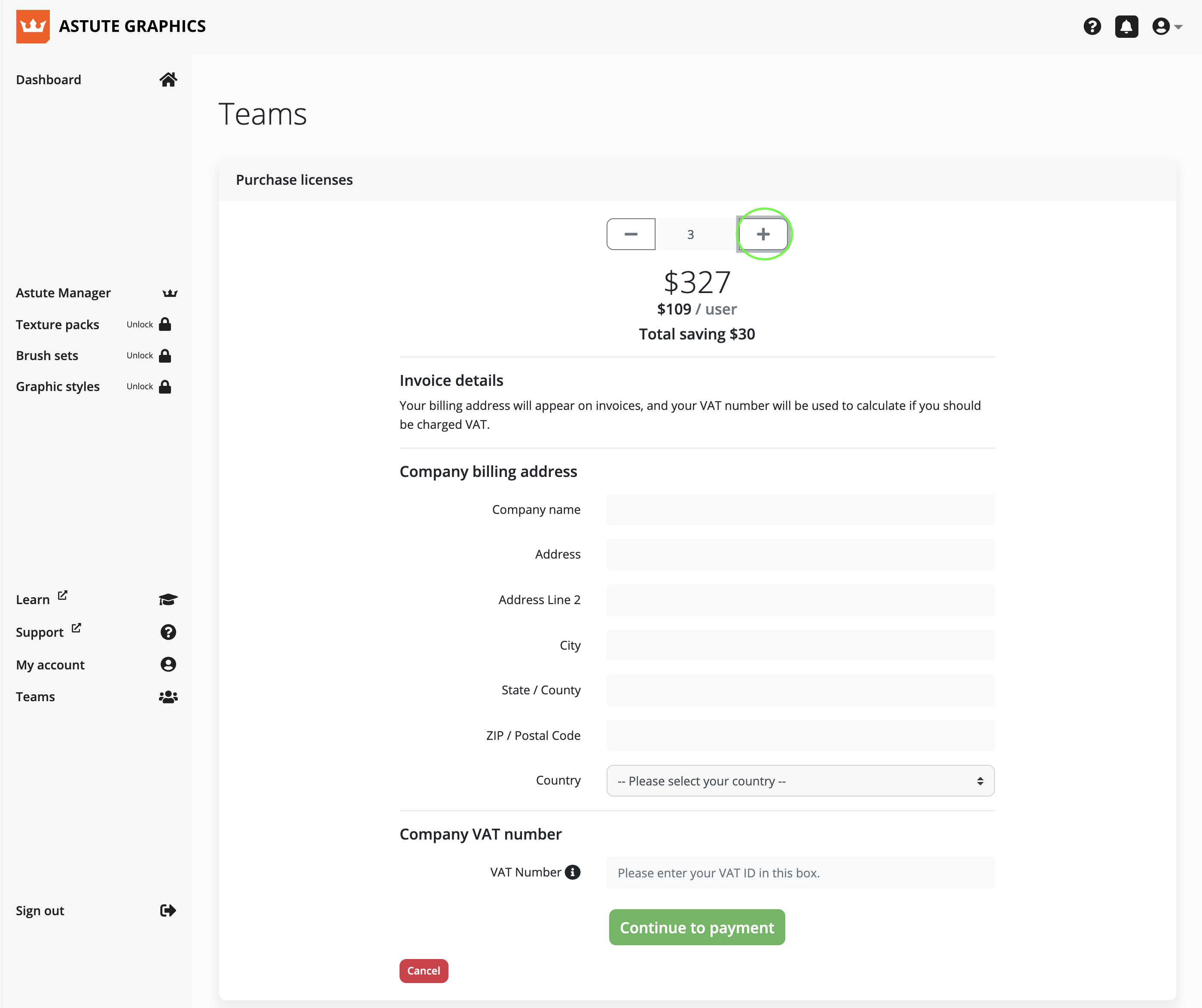
Task: Click the Astute Graphics crown logo
Action: [33, 26]
